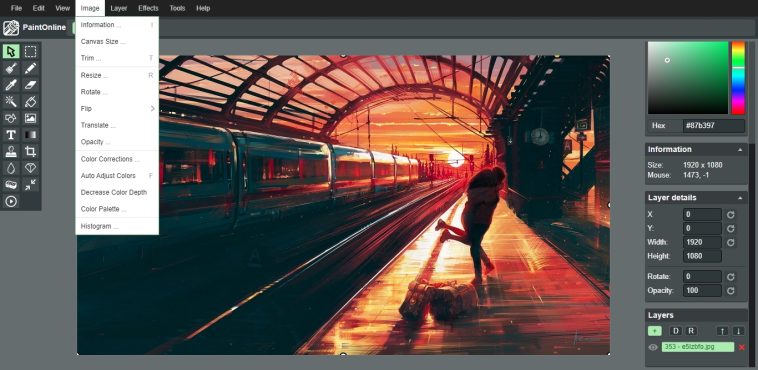Click the rainbow hue slider strip
The width and height of the screenshot is (758, 370).
(x=738, y=78)
